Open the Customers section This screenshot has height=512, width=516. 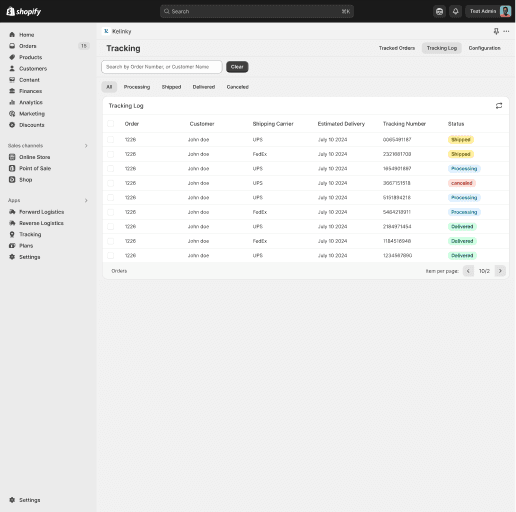pyautogui.click(x=33, y=69)
